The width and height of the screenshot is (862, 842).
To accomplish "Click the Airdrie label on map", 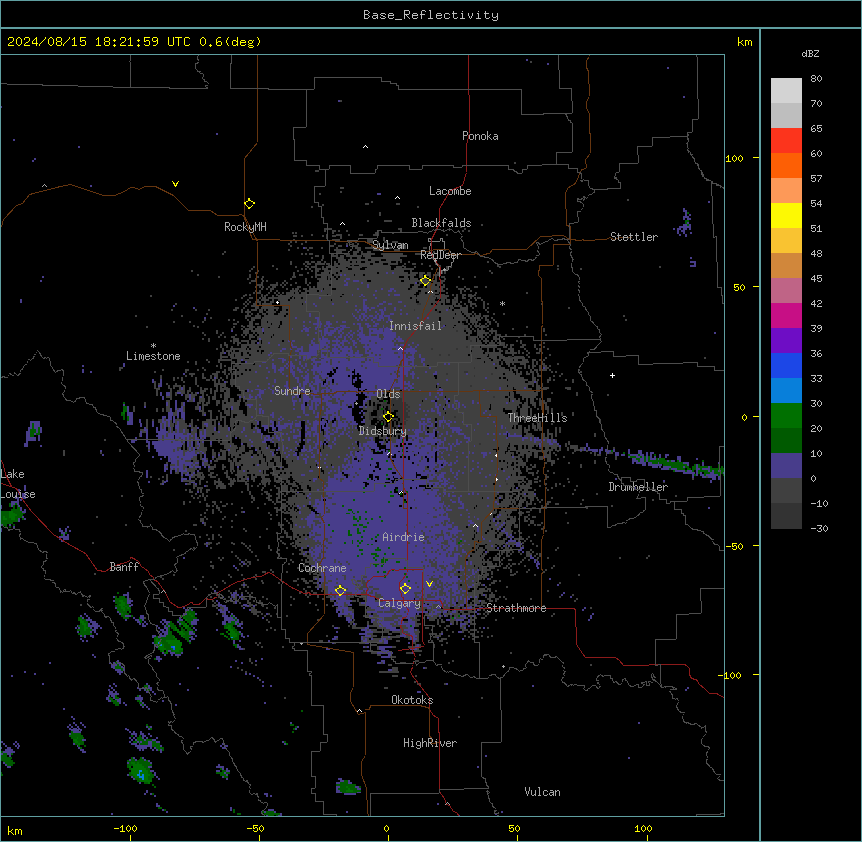I will 404,537.
